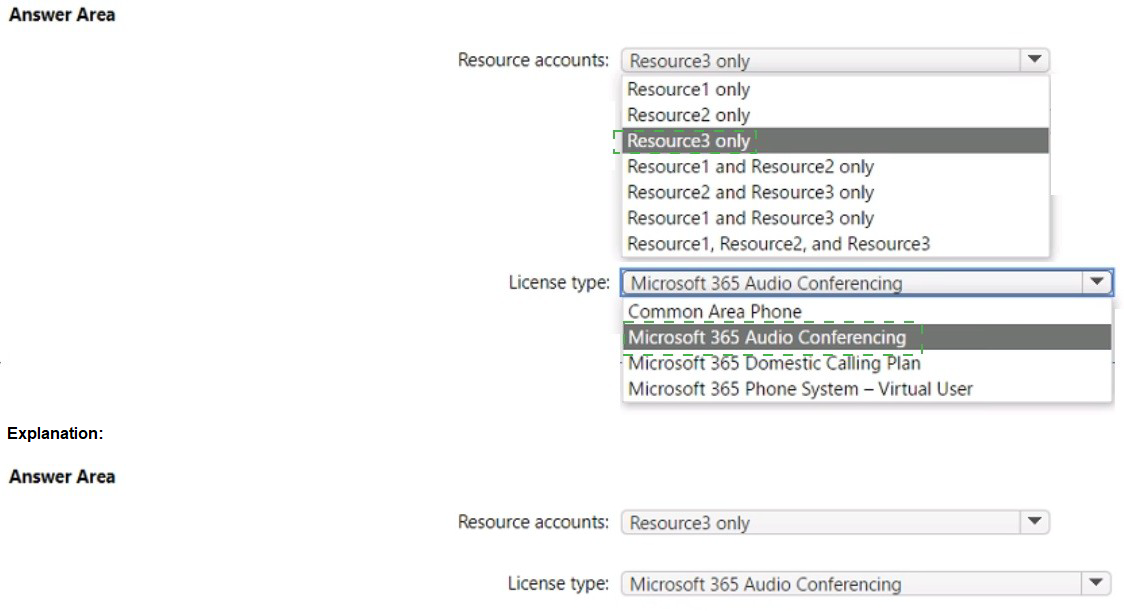Choose "Resource1 and Resource2 only" option
The height and width of the screenshot is (614, 1124).
(x=750, y=167)
